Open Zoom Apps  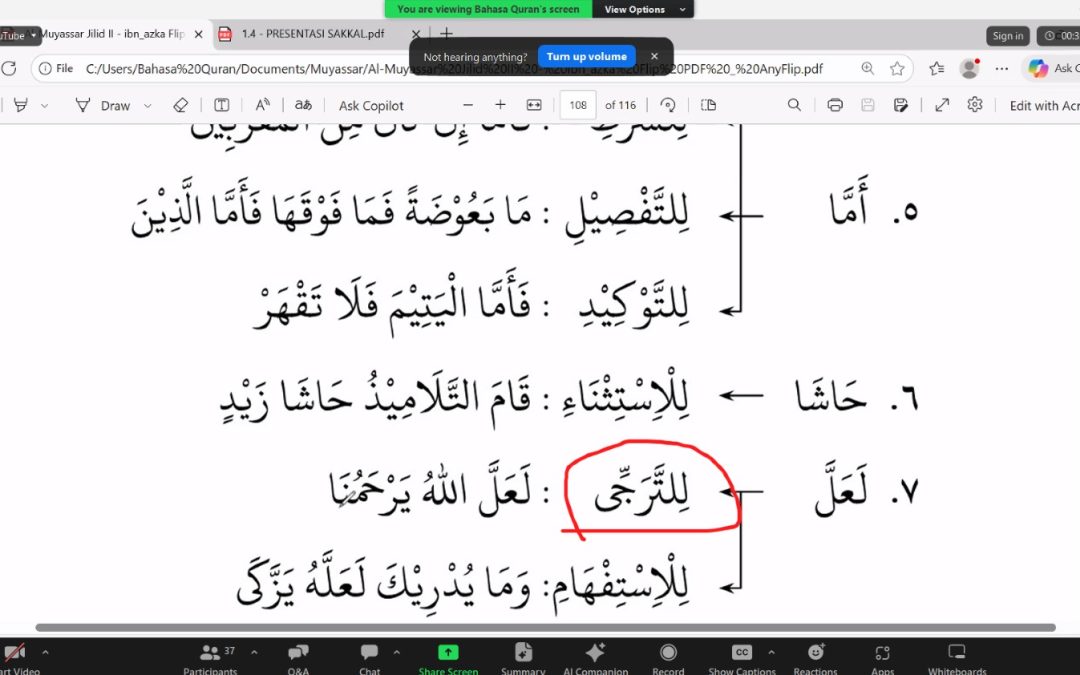point(882,658)
